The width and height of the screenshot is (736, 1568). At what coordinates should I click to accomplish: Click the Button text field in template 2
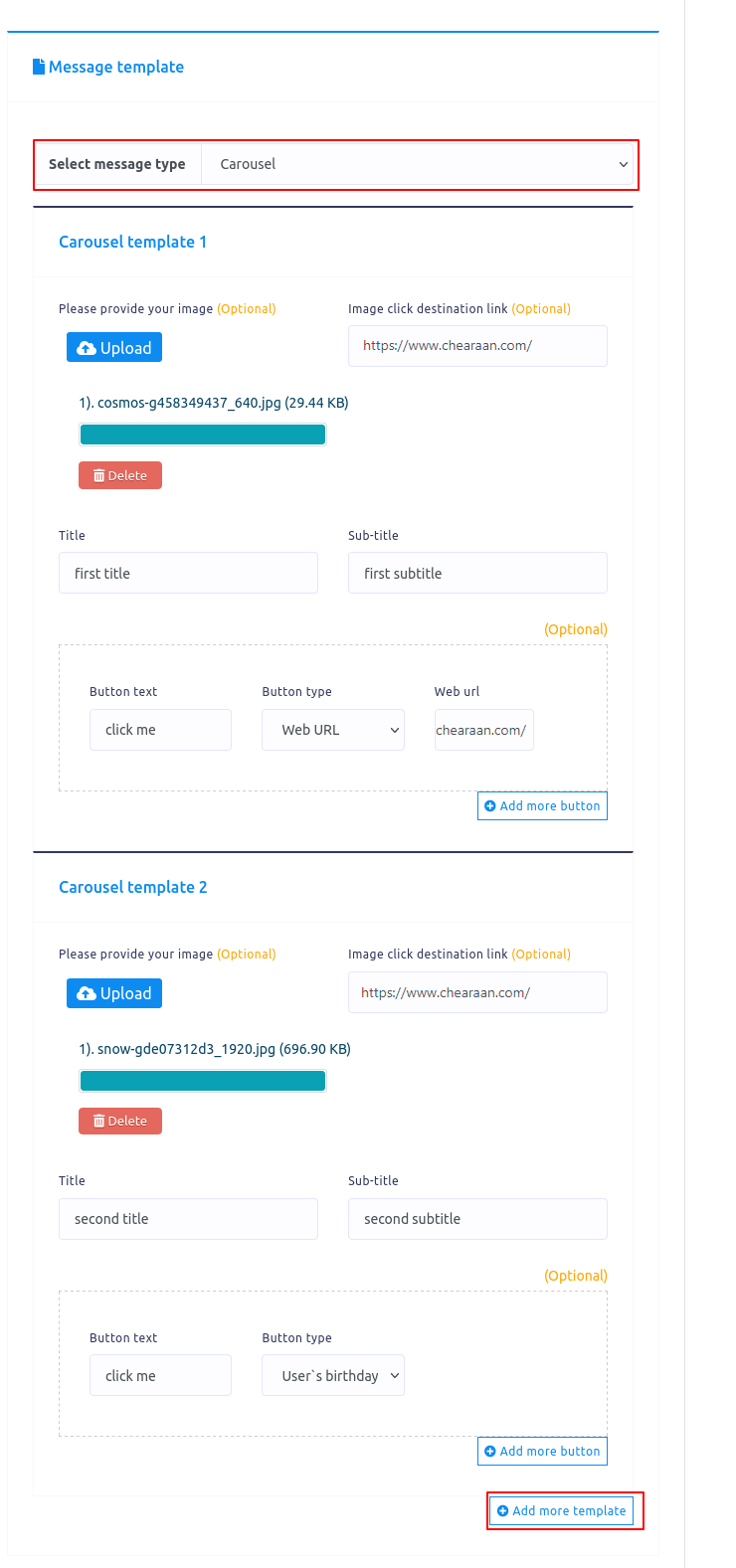pyautogui.click(x=160, y=1376)
